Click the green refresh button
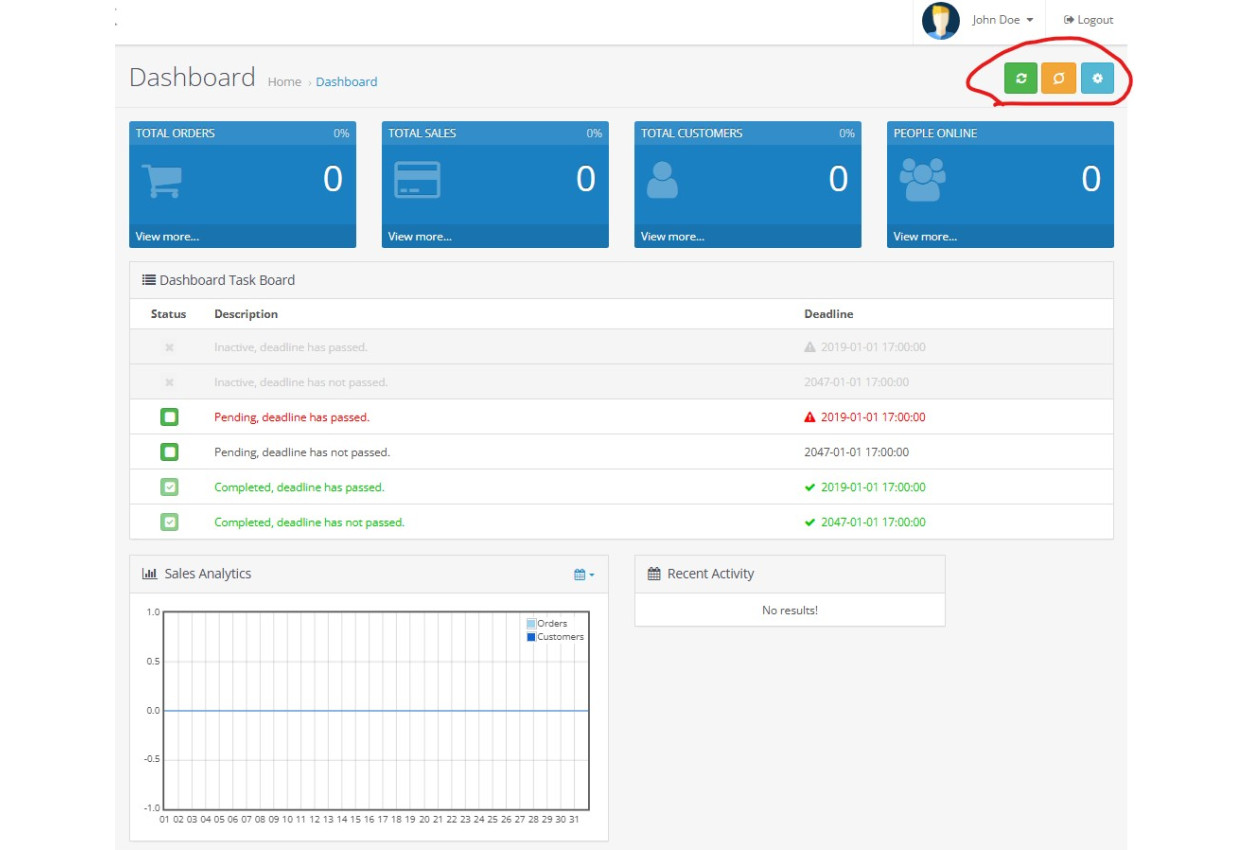 coord(1021,78)
